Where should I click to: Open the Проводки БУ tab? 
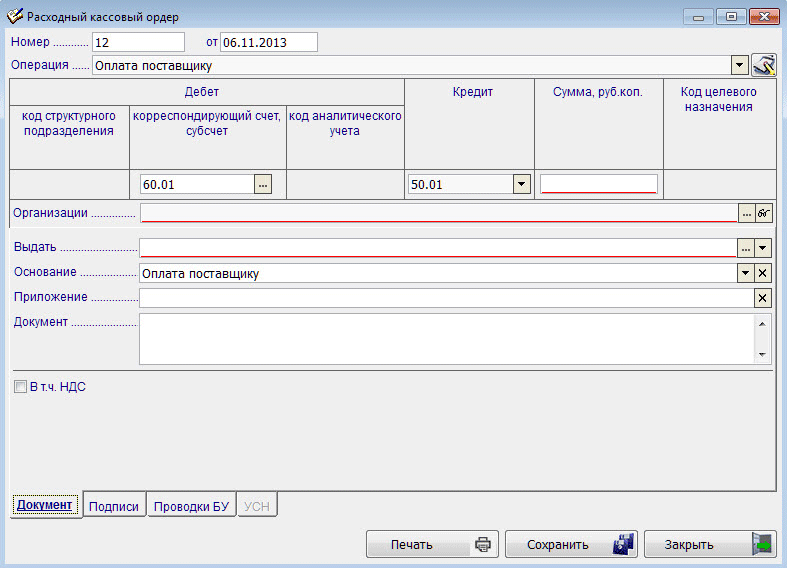[x=191, y=506]
